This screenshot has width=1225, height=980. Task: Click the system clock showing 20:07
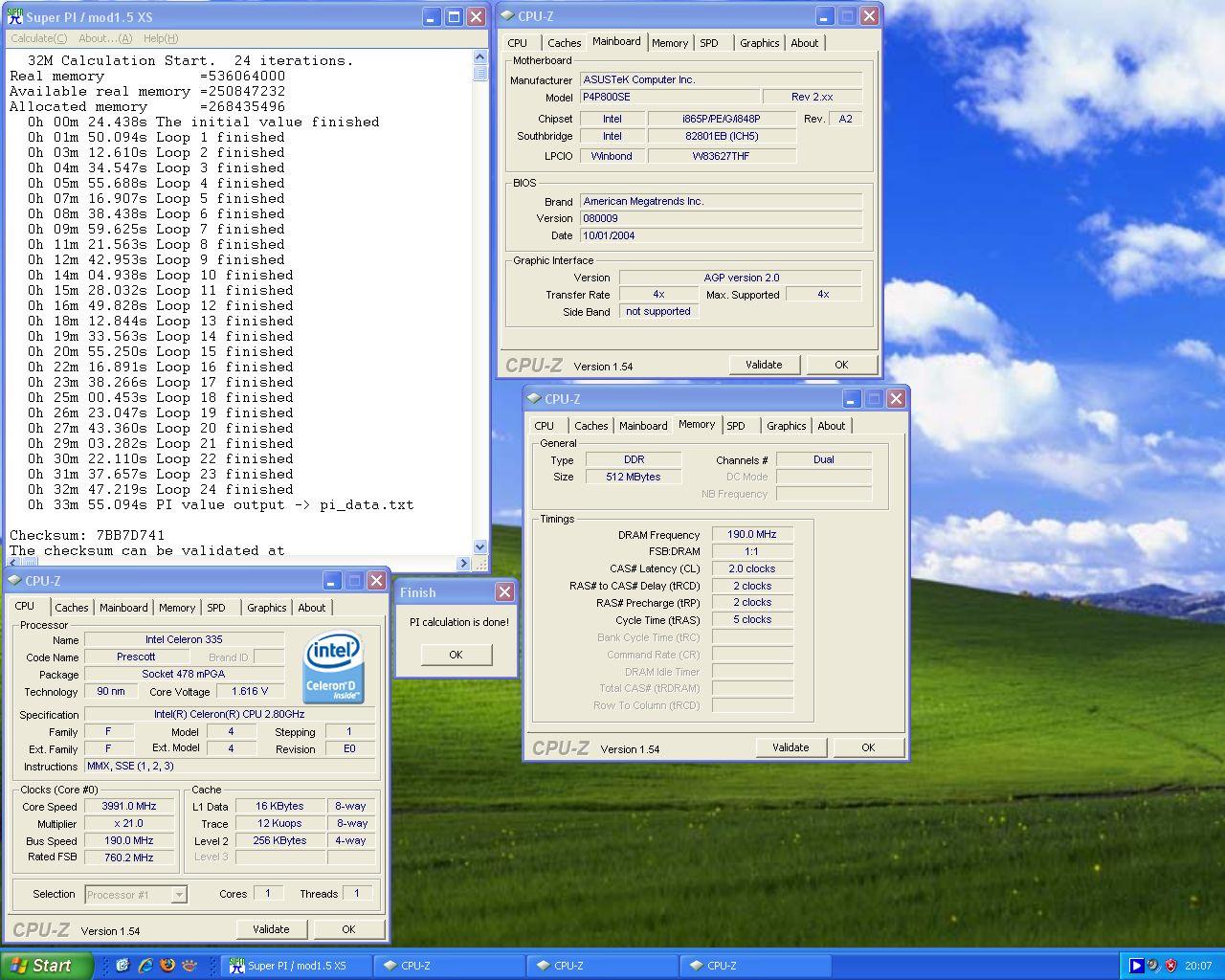1198,966
